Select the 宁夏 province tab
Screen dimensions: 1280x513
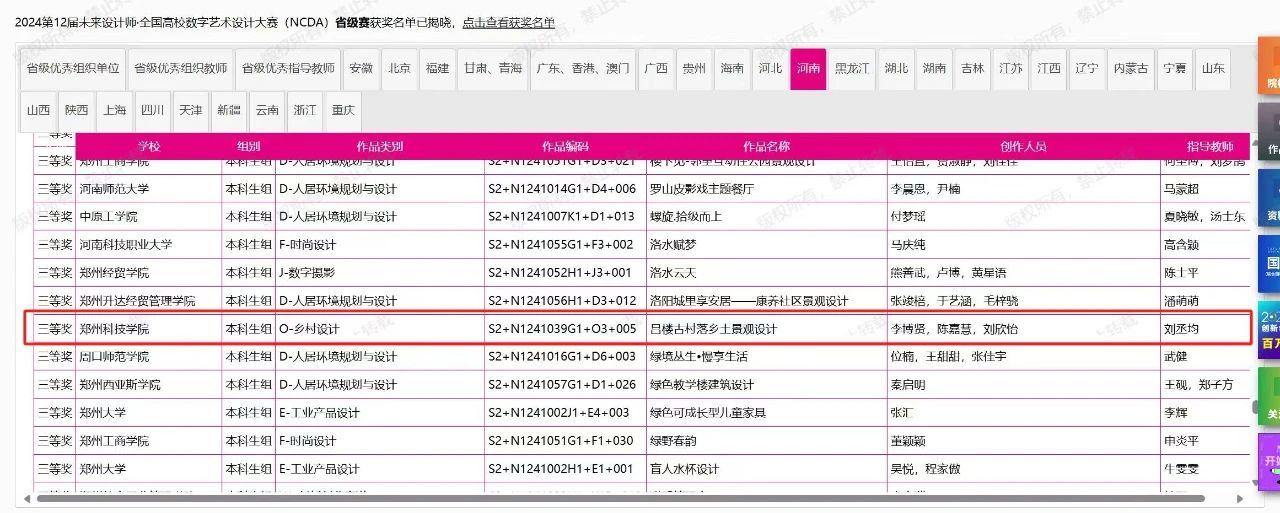(1176, 69)
